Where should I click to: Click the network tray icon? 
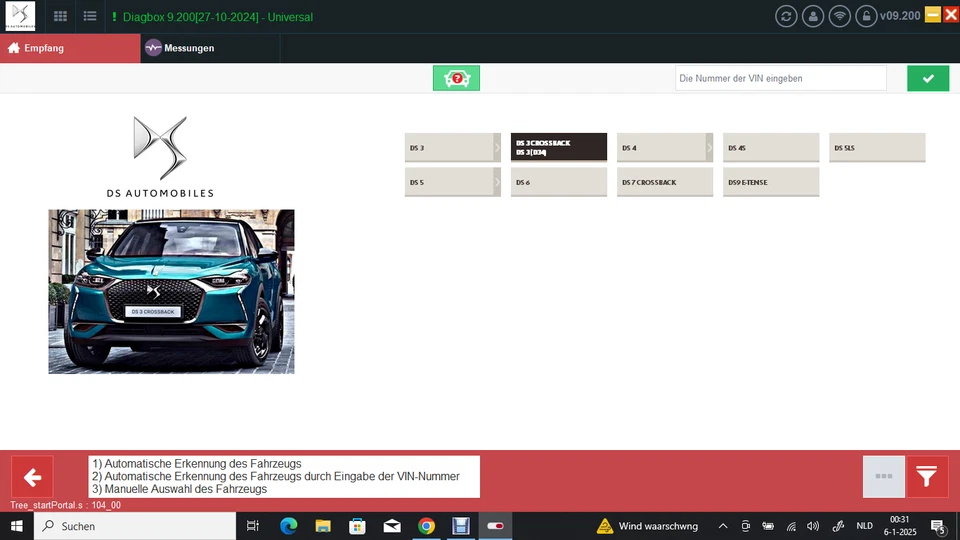tap(791, 526)
